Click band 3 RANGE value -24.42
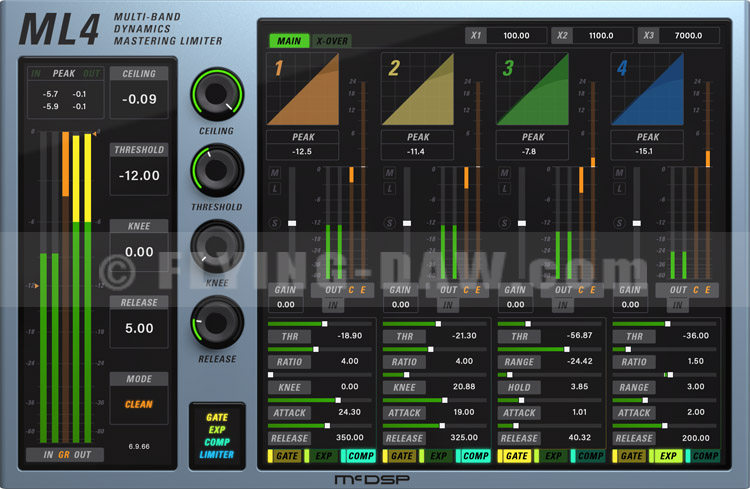Screen dimensions: 750x489 click(x=579, y=361)
